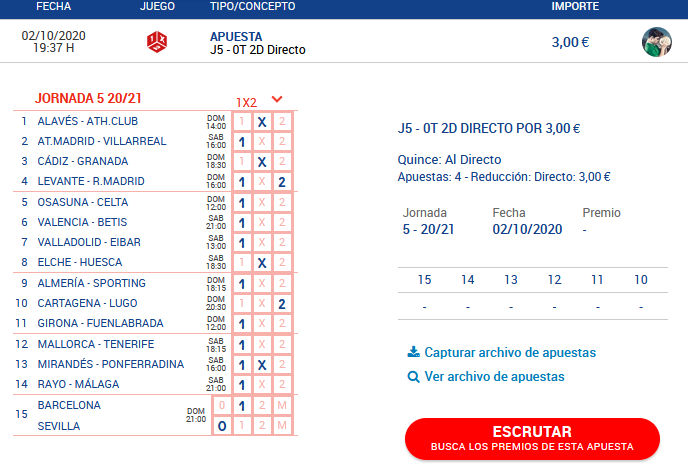Select the BARCELONA team name

coord(69,405)
